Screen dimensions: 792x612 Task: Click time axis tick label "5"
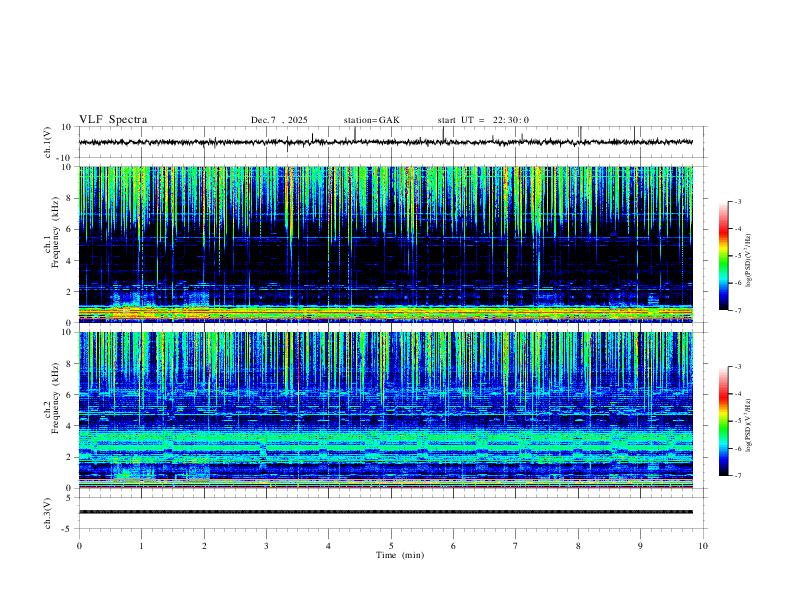click(391, 546)
